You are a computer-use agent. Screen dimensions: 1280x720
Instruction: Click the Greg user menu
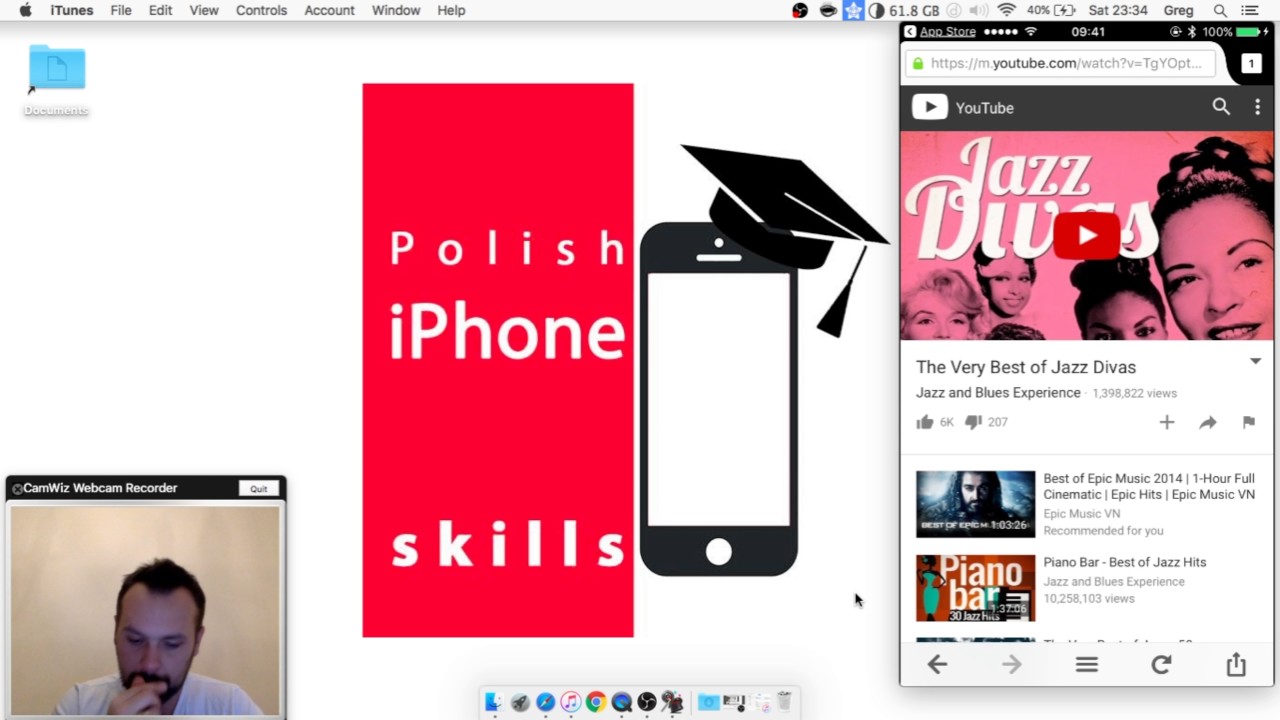tap(1178, 10)
